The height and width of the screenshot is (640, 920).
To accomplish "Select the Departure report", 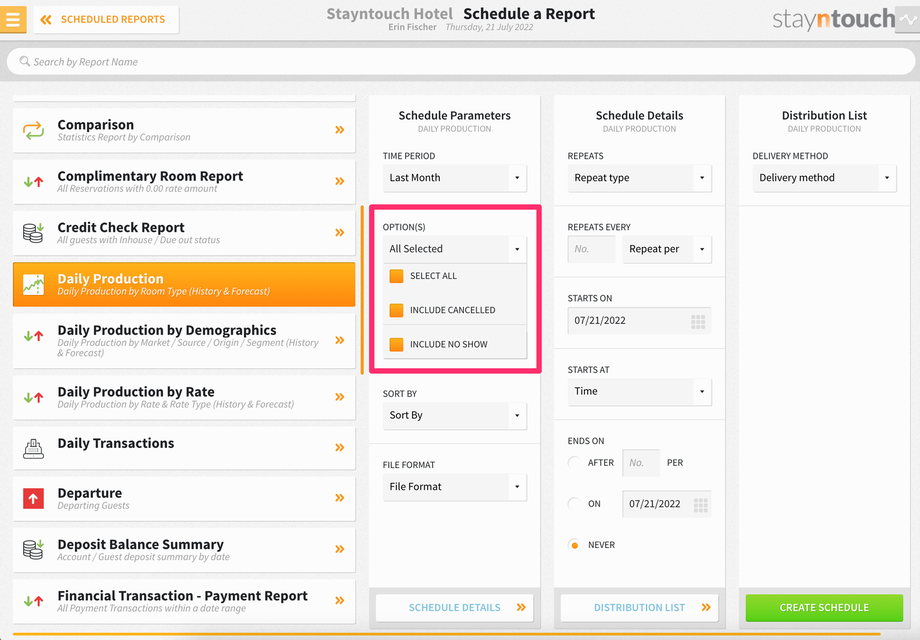I will click(184, 499).
